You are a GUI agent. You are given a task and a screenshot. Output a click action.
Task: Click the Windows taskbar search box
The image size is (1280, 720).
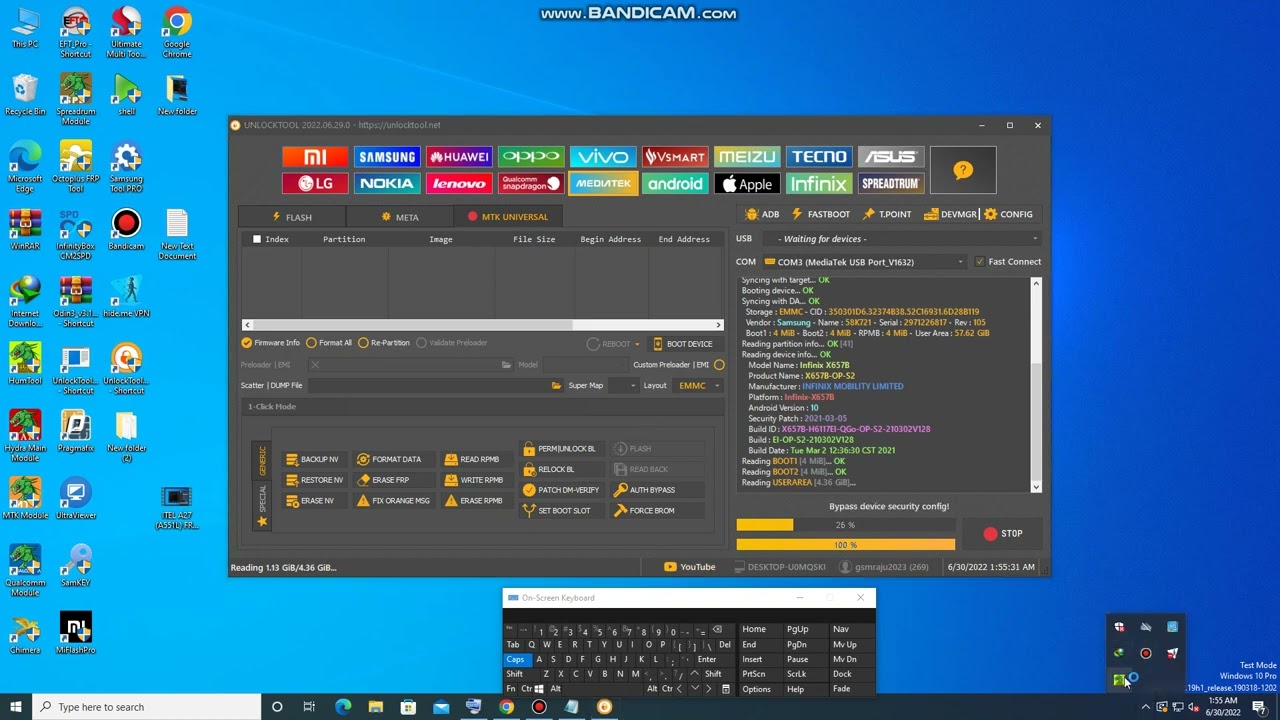[148, 707]
